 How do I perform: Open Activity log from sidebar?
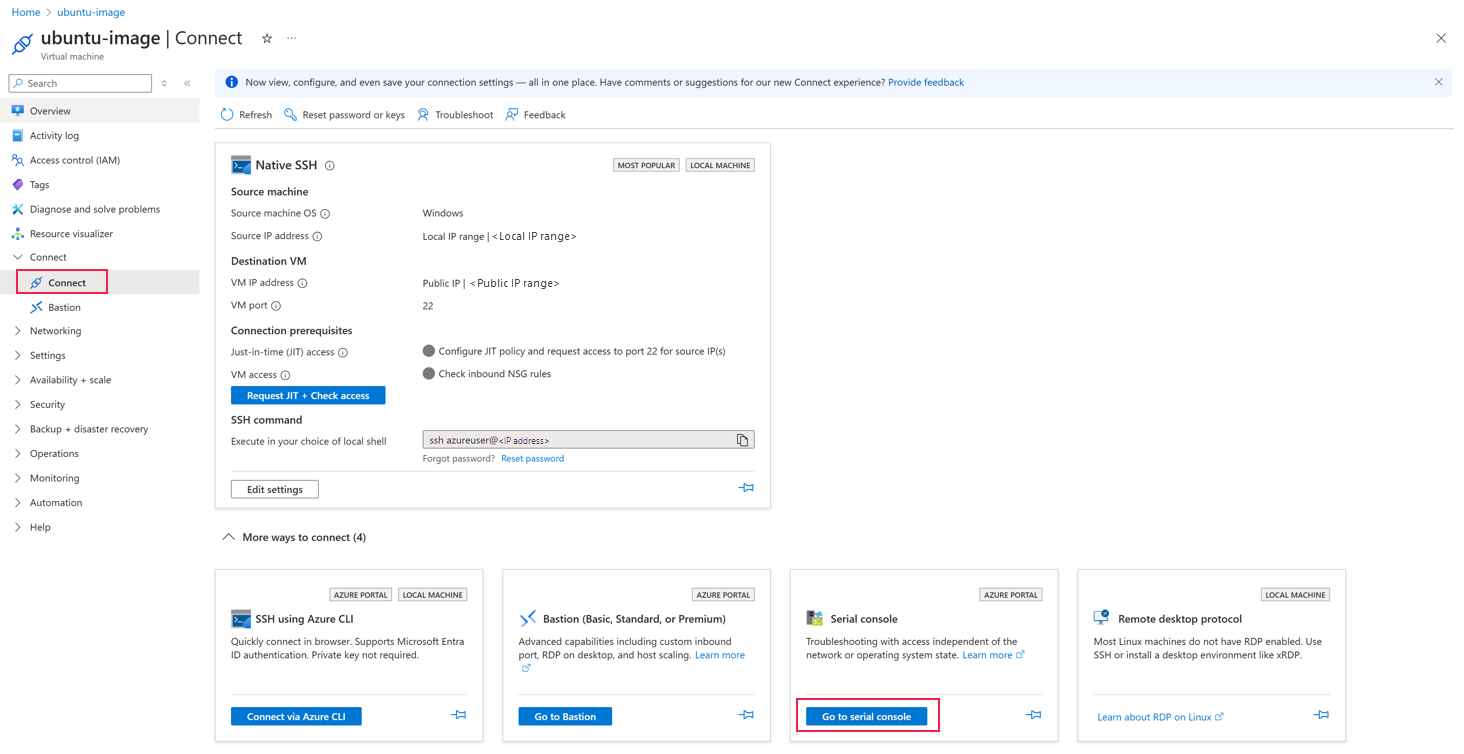(54, 136)
